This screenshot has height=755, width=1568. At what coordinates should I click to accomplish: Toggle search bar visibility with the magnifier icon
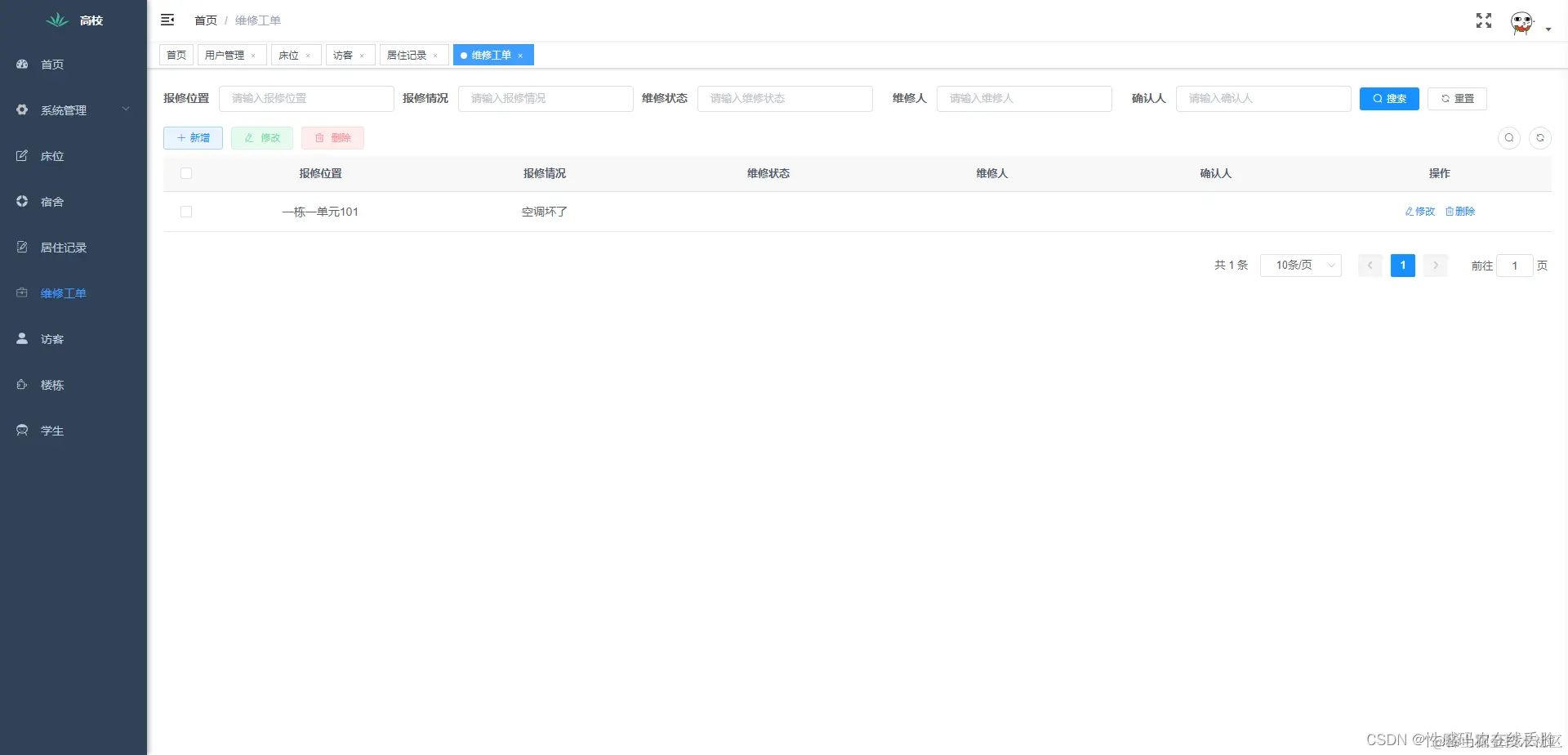tap(1509, 138)
